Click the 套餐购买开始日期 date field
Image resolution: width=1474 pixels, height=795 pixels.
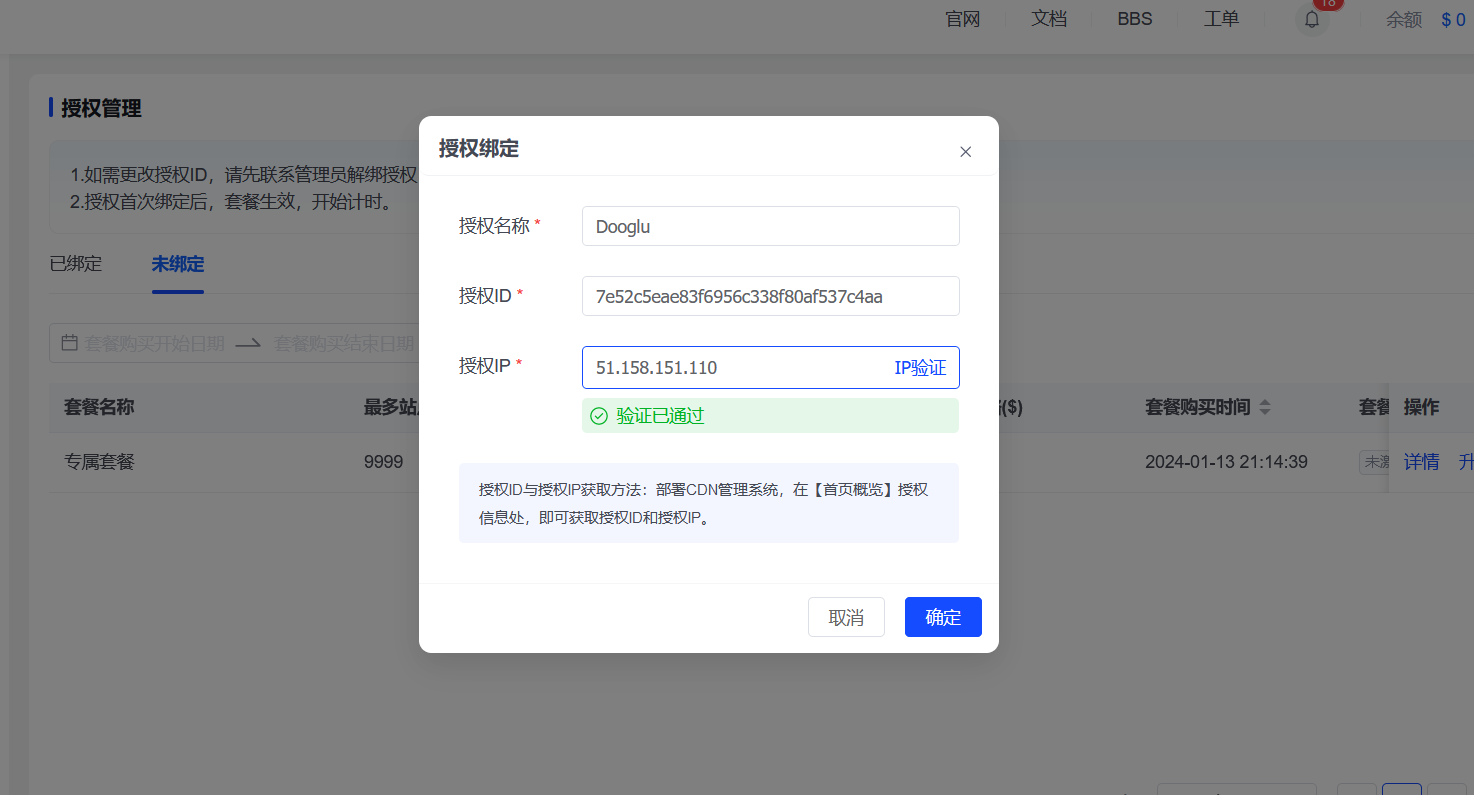point(155,343)
